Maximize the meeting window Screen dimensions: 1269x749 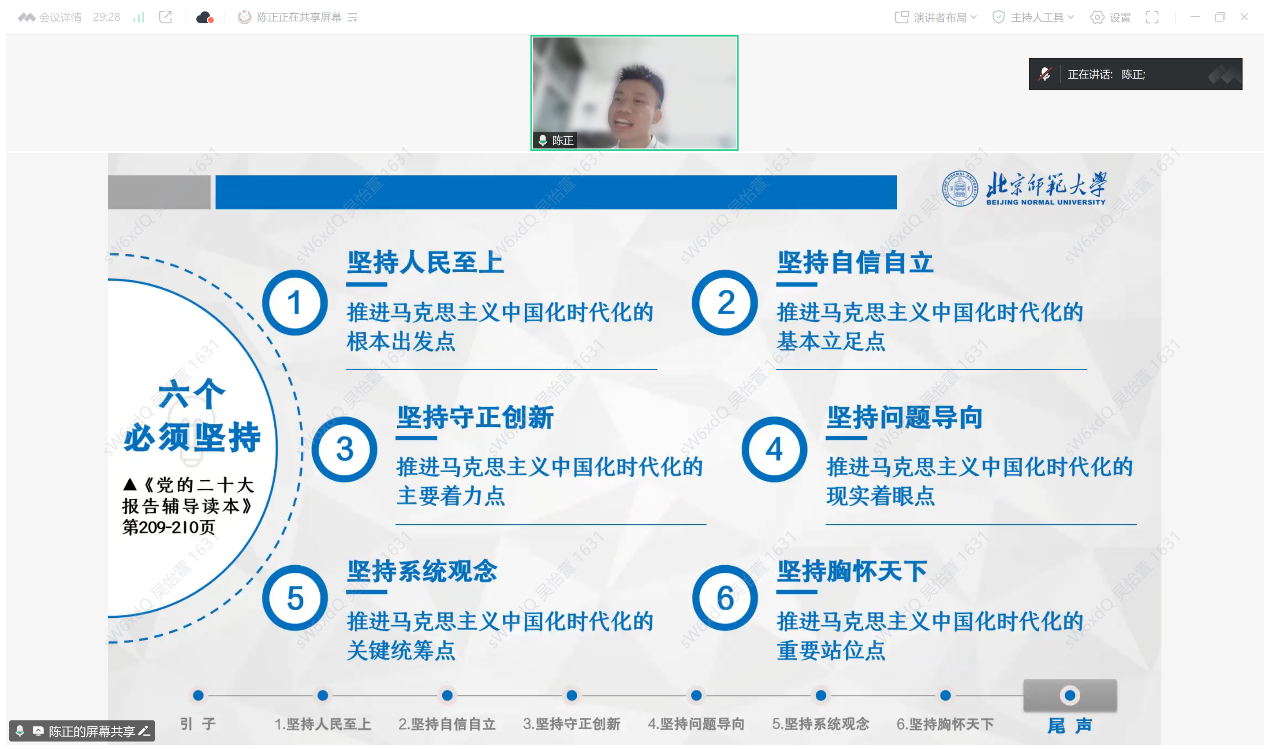tap(1219, 17)
